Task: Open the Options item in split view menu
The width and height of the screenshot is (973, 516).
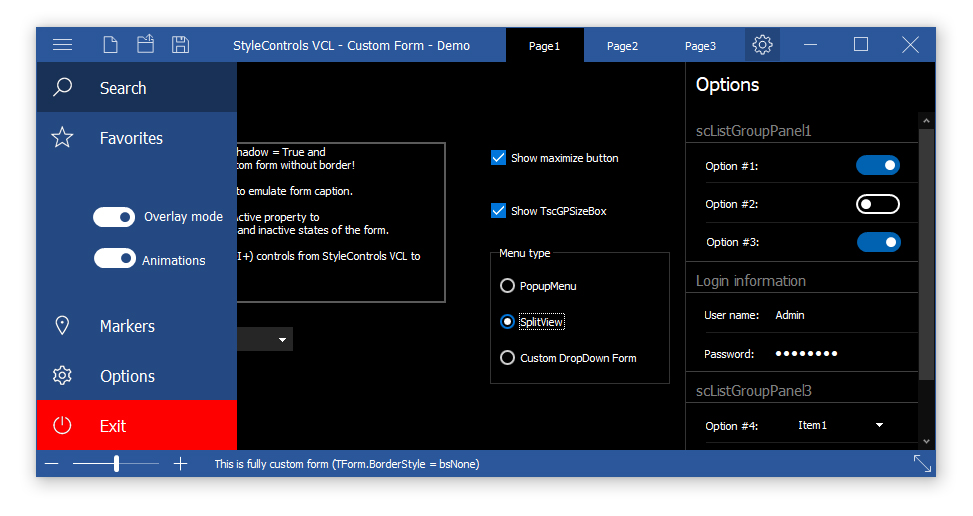Action: tap(137, 376)
